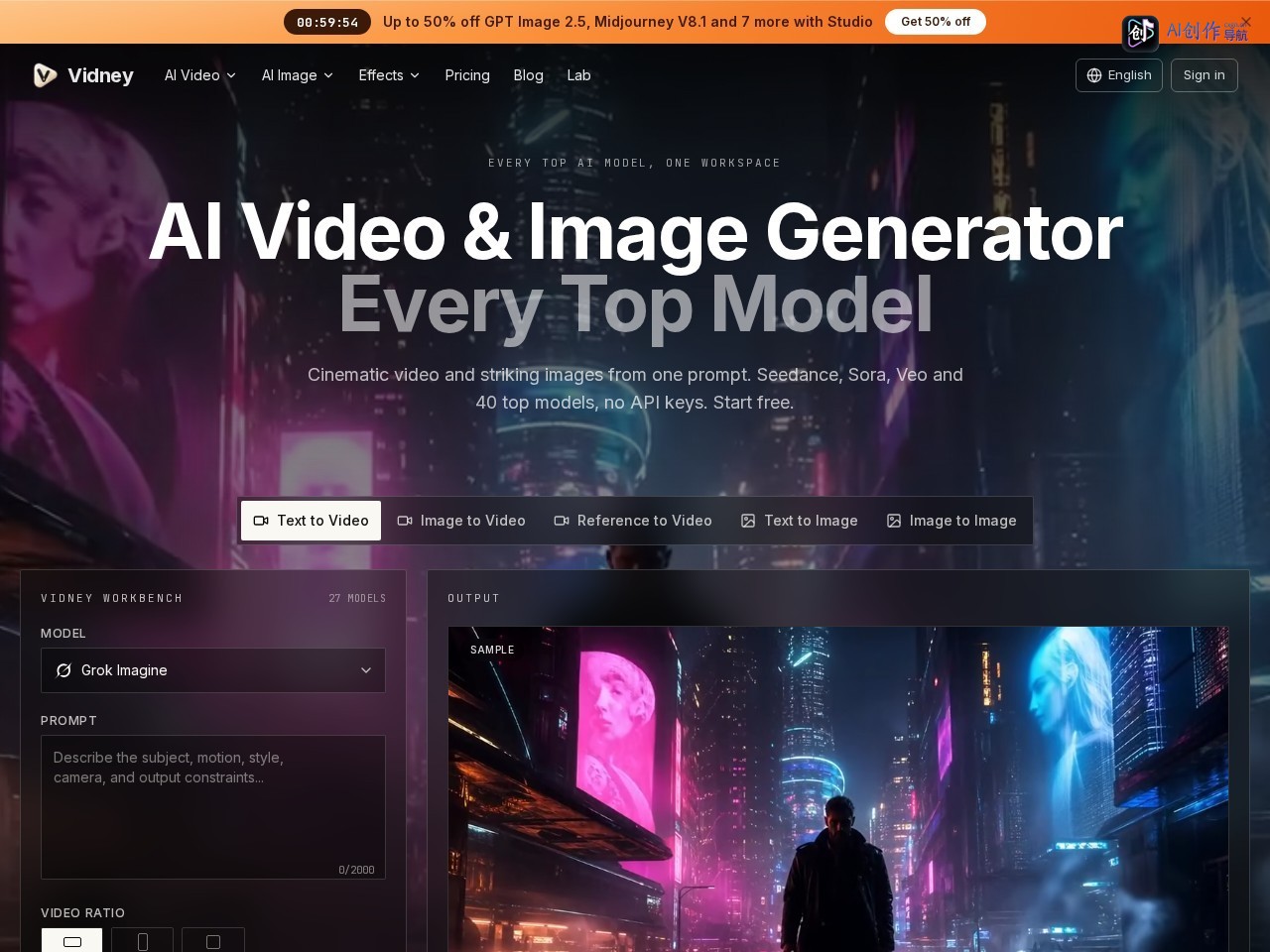
Task: Open the Blog link
Action: 528,75
